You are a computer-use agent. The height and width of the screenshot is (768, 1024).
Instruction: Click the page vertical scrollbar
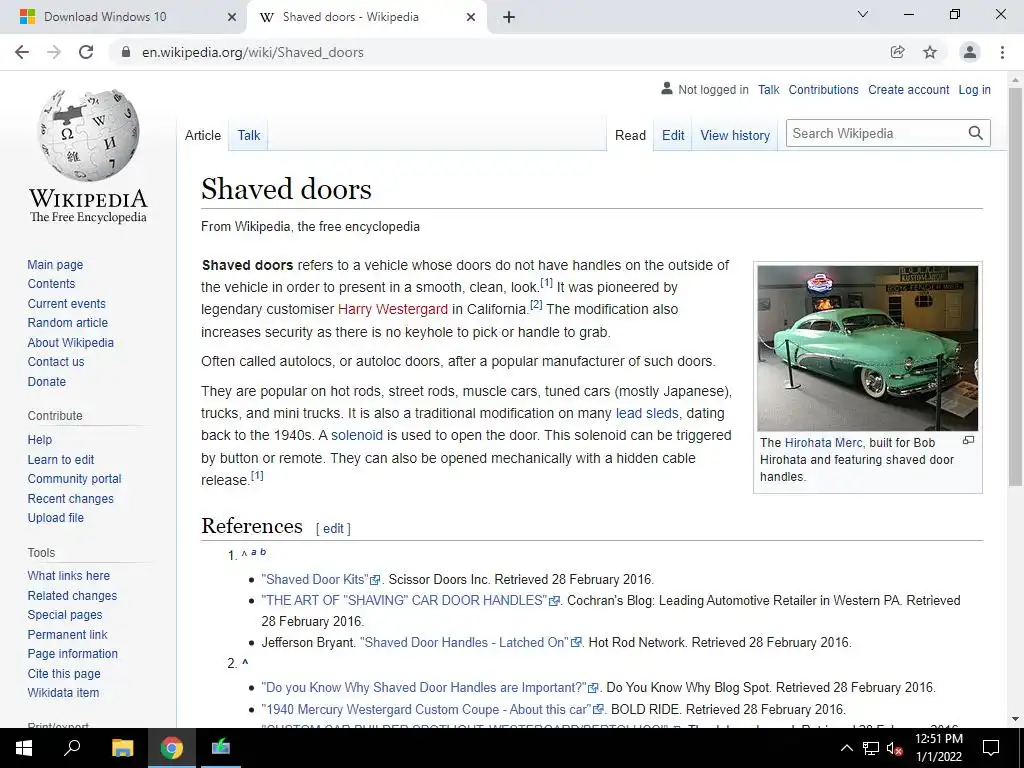point(1015,287)
